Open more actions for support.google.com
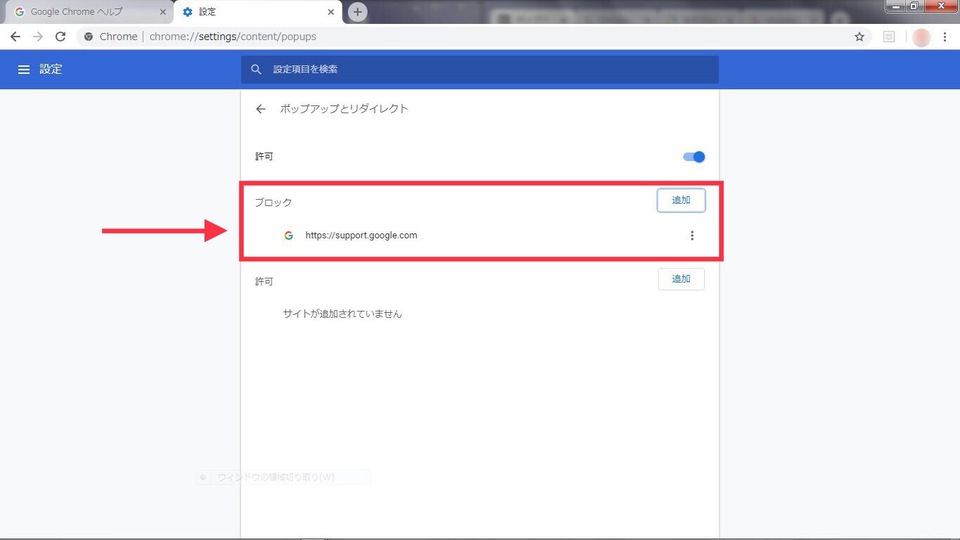 pos(692,235)
